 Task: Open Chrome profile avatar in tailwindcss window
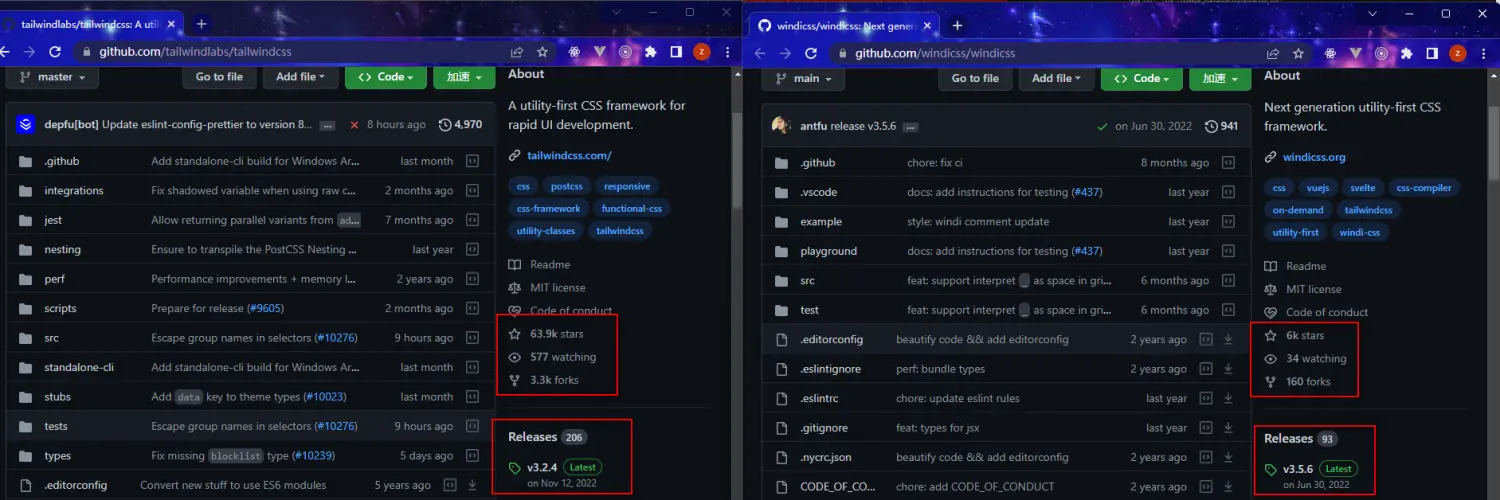tap(701, 52)
